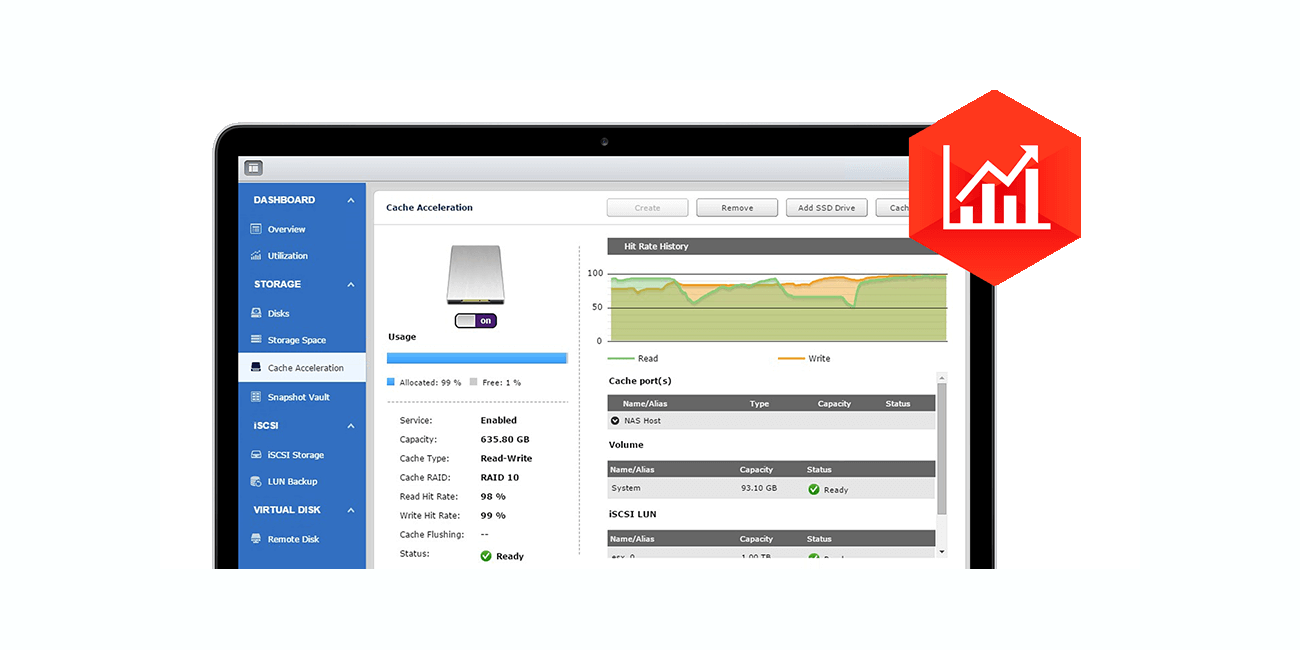Screen dimensions: 1300x650
Task: Click the Remote Disk icon
Action: point(256,539)
